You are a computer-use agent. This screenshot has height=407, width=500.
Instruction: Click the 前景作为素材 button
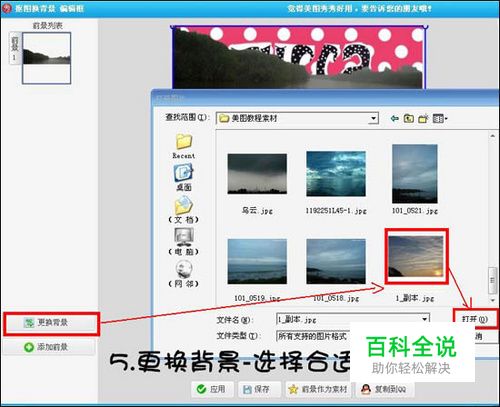pyautogui.click(x=319, y=389)
